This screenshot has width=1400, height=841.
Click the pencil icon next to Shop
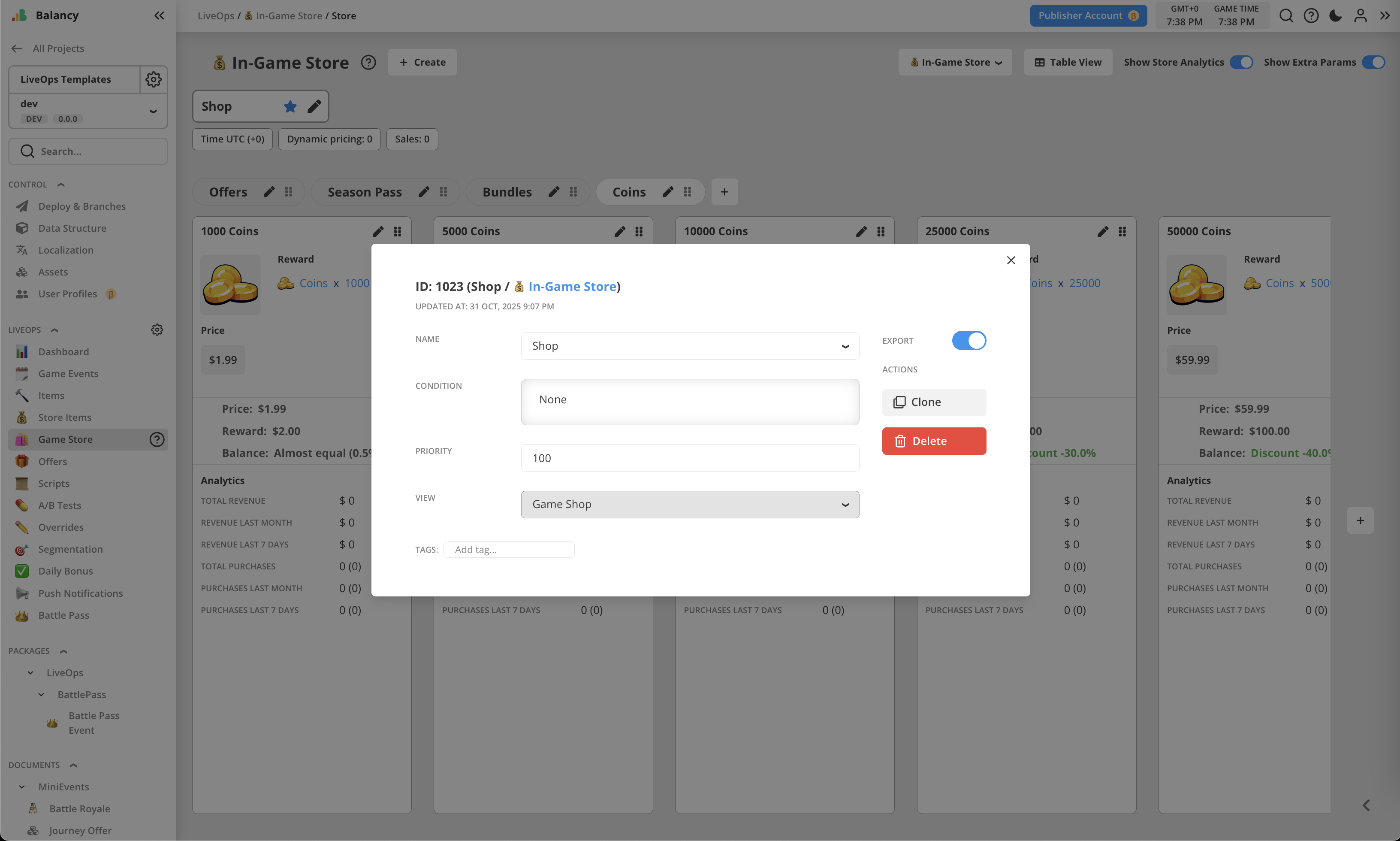[x=314, y=106]
